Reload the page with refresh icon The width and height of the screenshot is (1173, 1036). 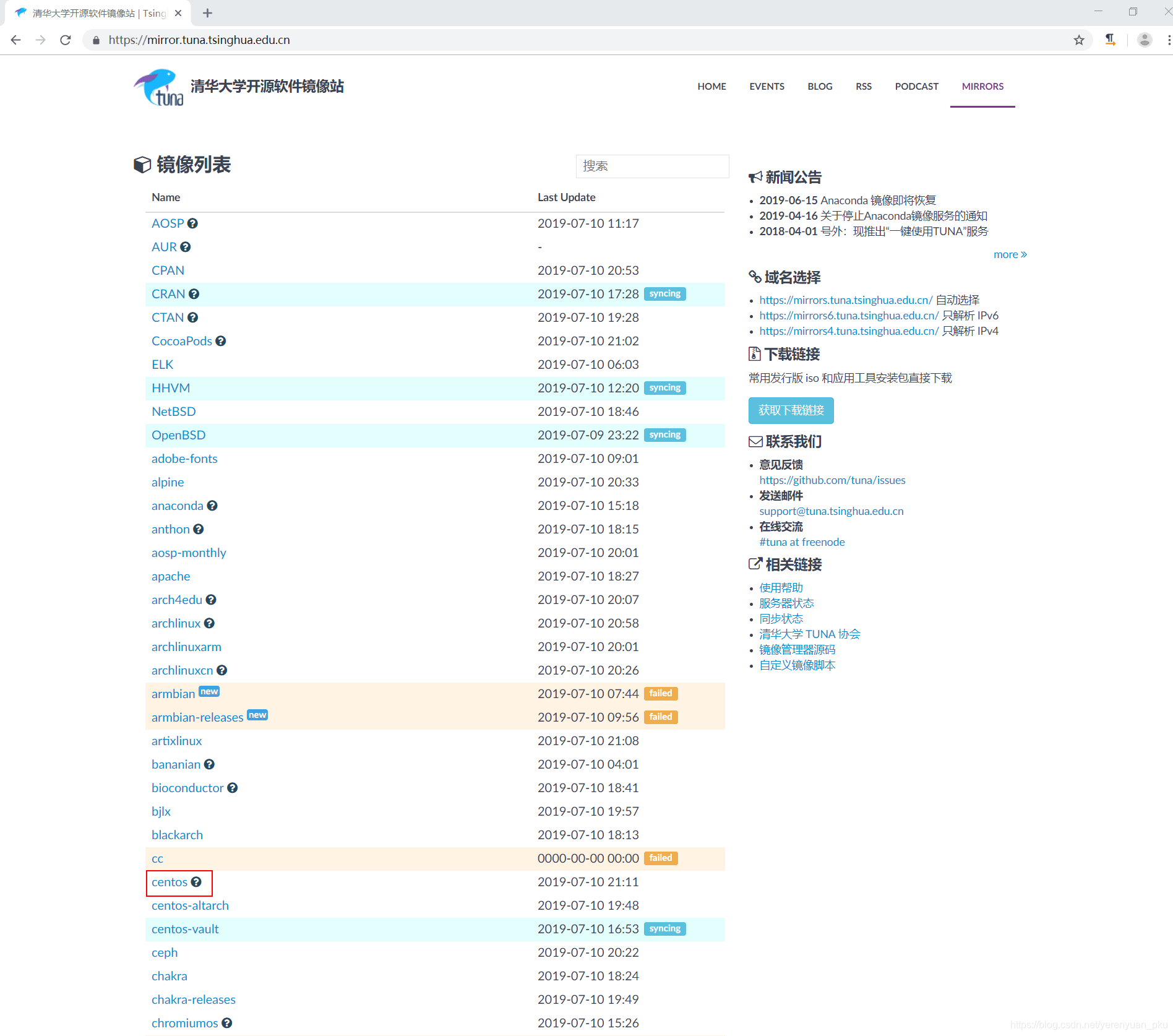66,40
